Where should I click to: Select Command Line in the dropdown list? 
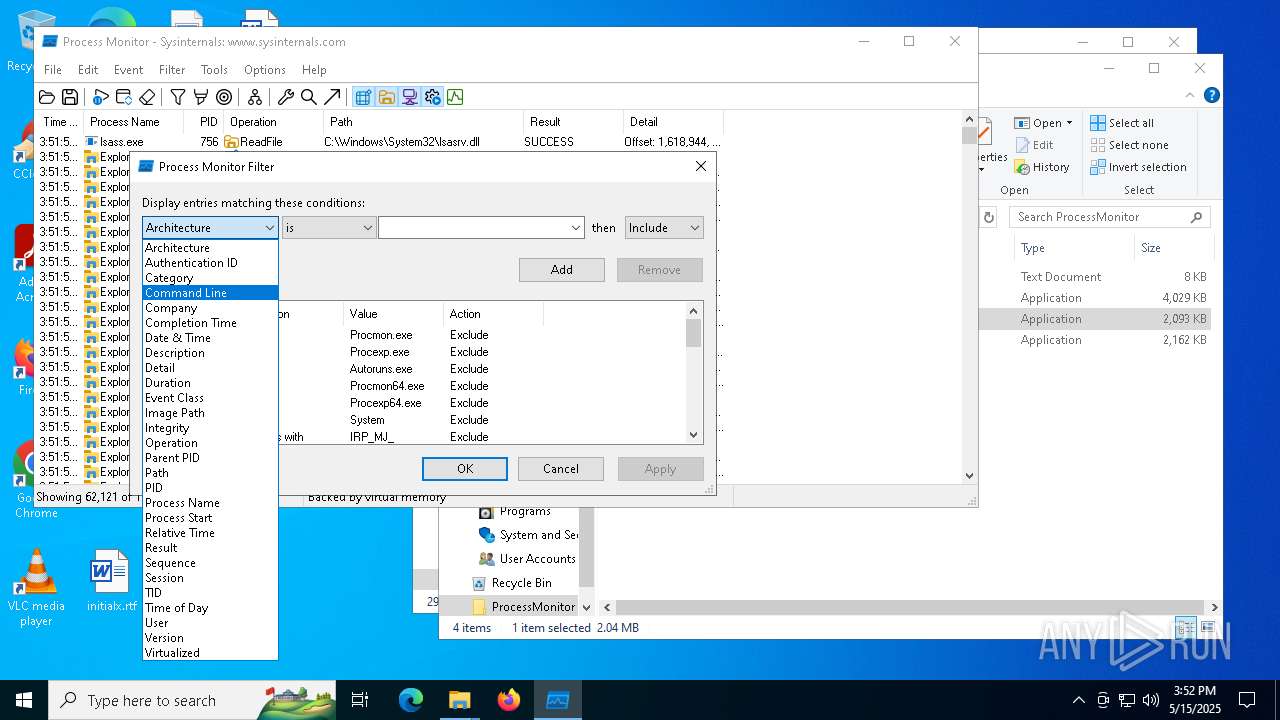210,293
